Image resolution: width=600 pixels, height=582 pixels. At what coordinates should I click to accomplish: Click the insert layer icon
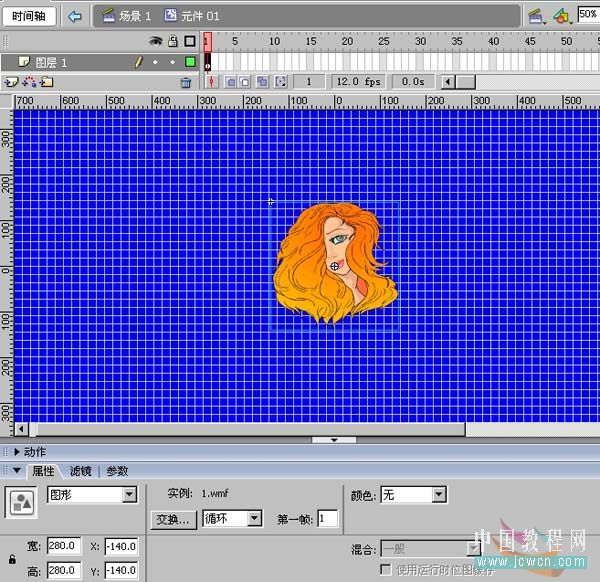[11, 82]
